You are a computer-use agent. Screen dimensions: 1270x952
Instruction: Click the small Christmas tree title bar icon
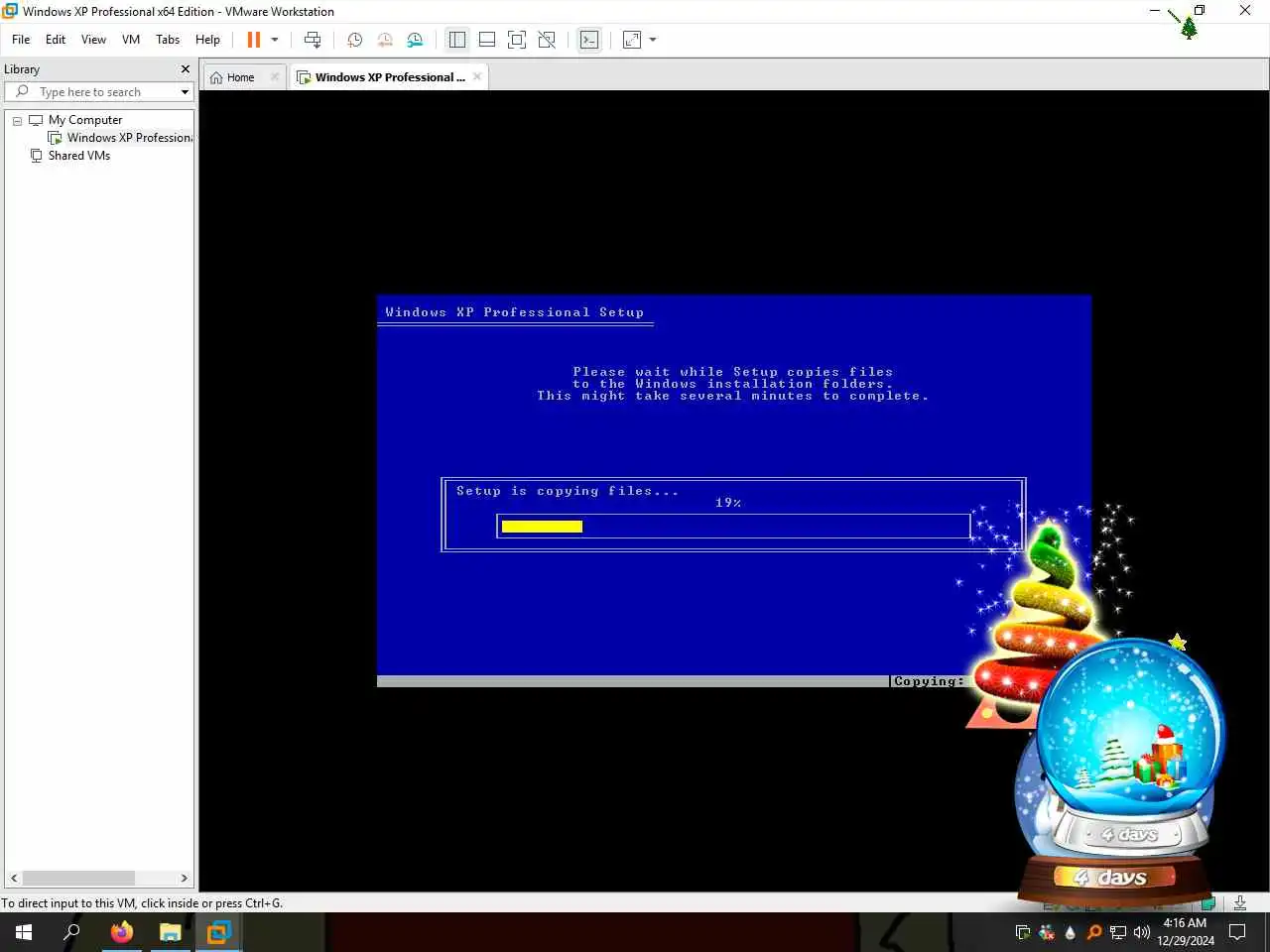1189,27
